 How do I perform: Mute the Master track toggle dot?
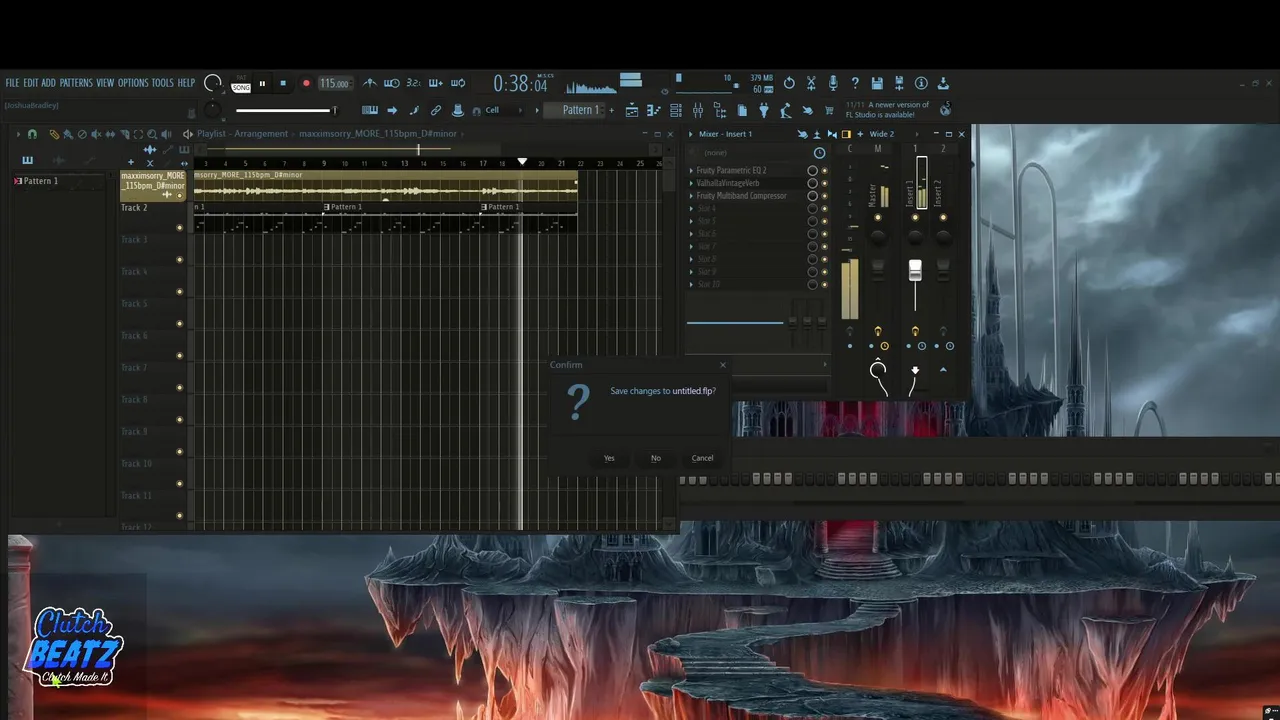tap(878, 217)
